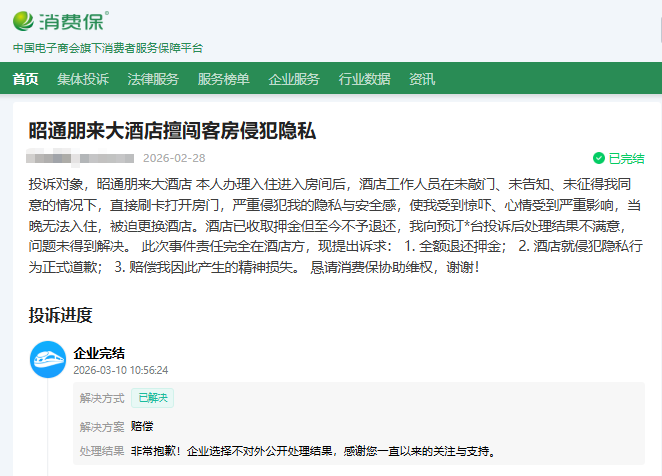Click the text 非常抱歉！企业选择不对外公开处理结果
Image resolution: width=662 pixels, height=476 pixels.
click(232, 451)
